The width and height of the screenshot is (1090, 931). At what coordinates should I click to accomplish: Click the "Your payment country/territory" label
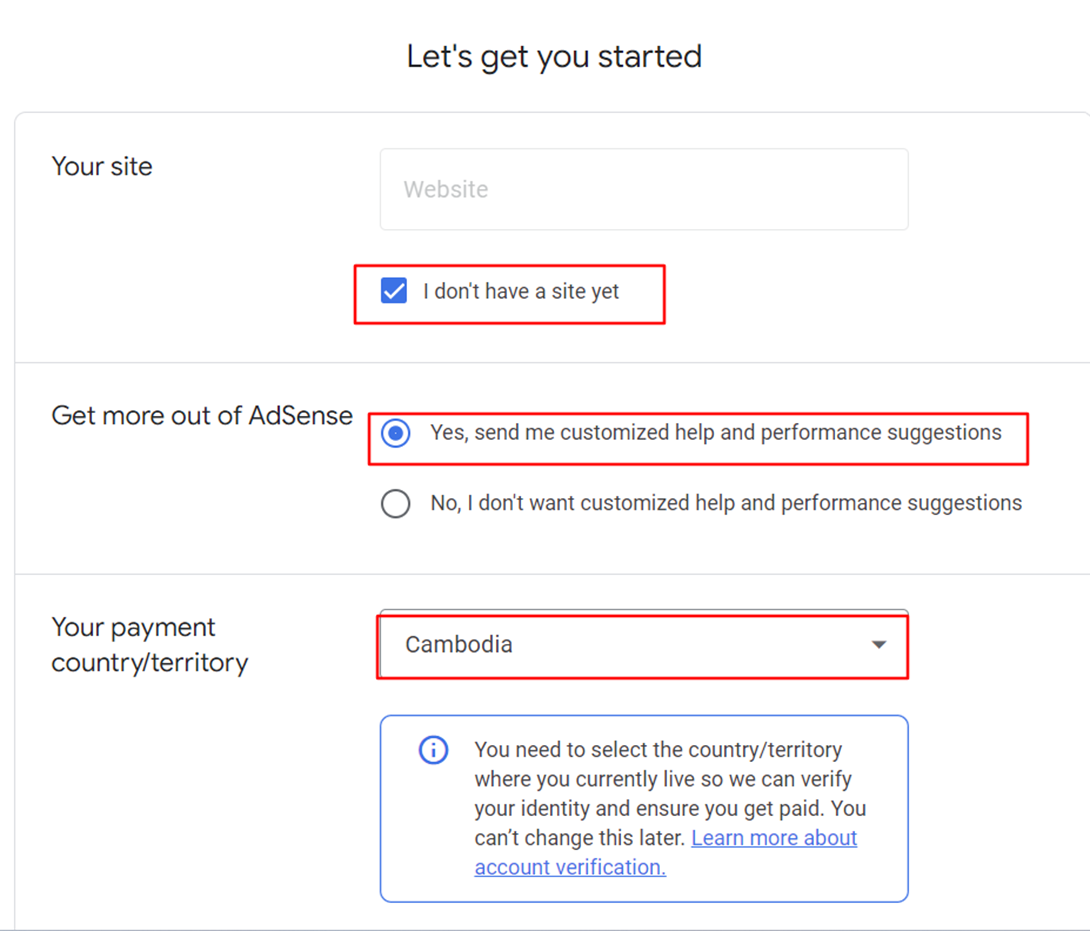pyautogui.click(x=149, y=645)
